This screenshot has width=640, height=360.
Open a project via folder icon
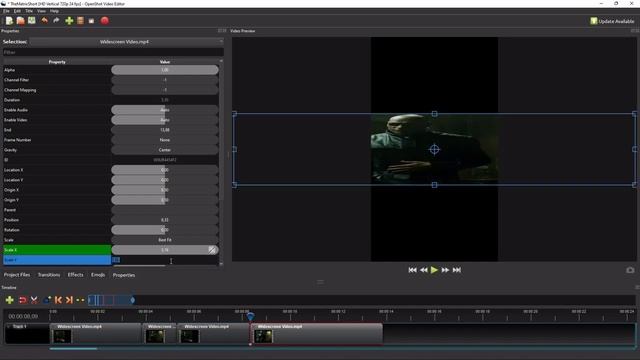click(20, 20)
